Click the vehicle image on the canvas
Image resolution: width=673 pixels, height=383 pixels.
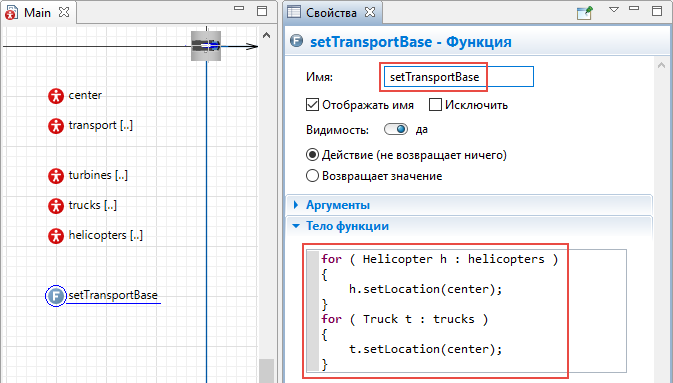(x=206, y=46)
